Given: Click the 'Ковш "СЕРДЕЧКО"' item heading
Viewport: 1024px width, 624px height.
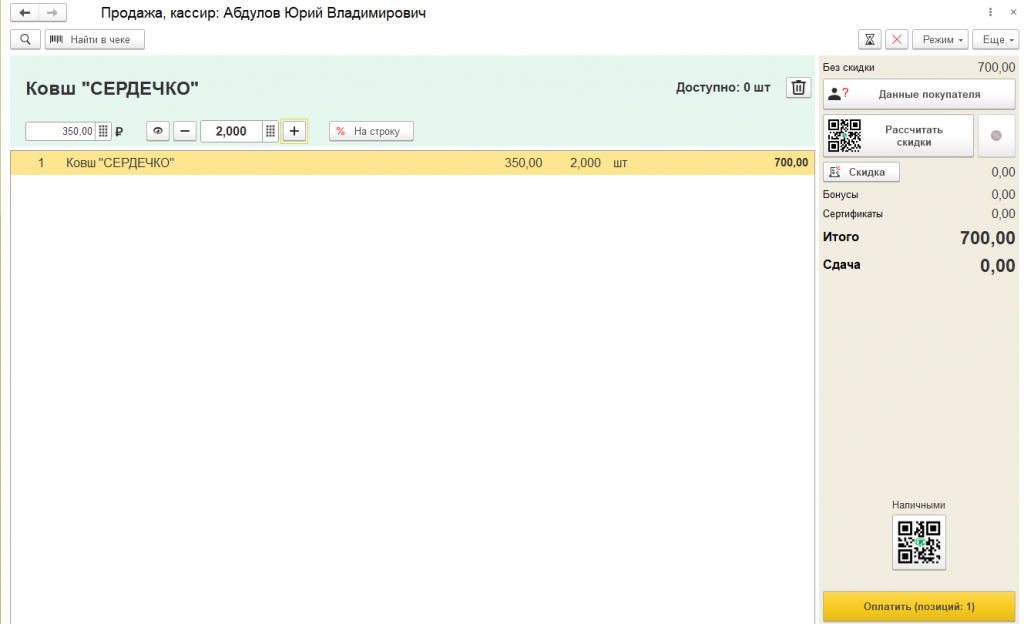Looking at the screenshot, I should pyautogui.click(x=112, y=89).
